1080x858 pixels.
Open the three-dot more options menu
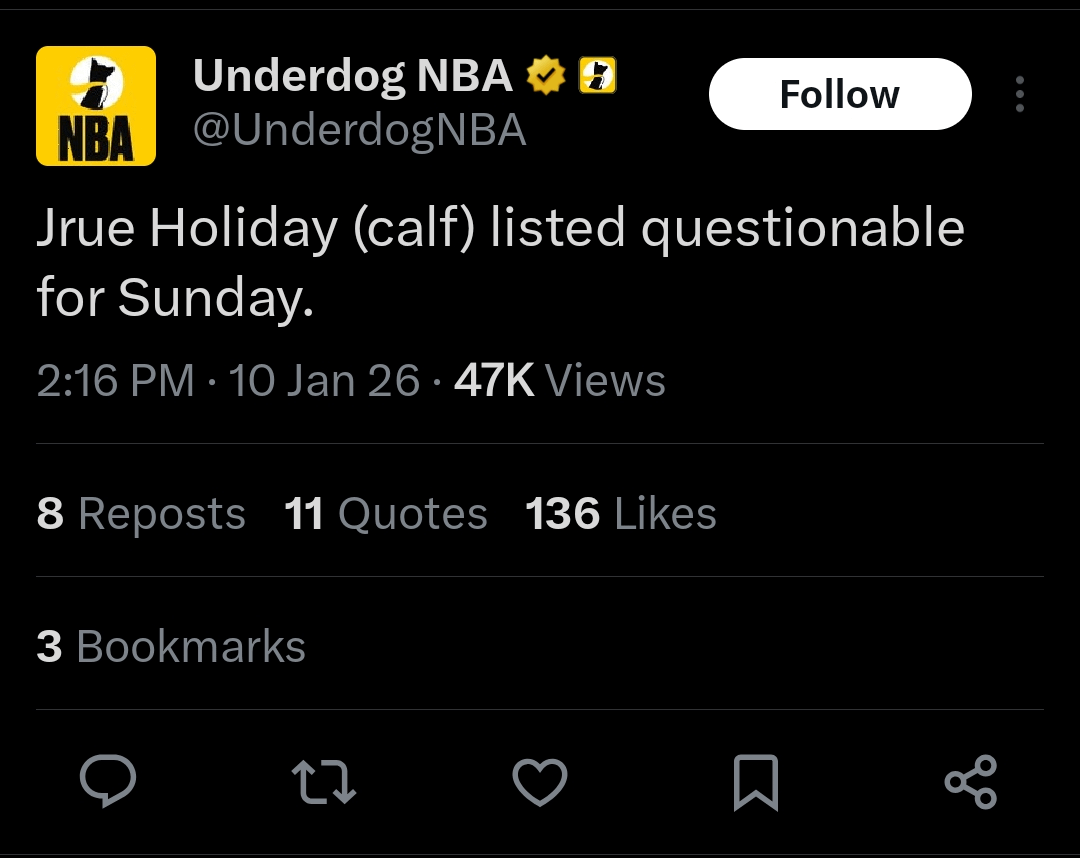(1019, 94)
